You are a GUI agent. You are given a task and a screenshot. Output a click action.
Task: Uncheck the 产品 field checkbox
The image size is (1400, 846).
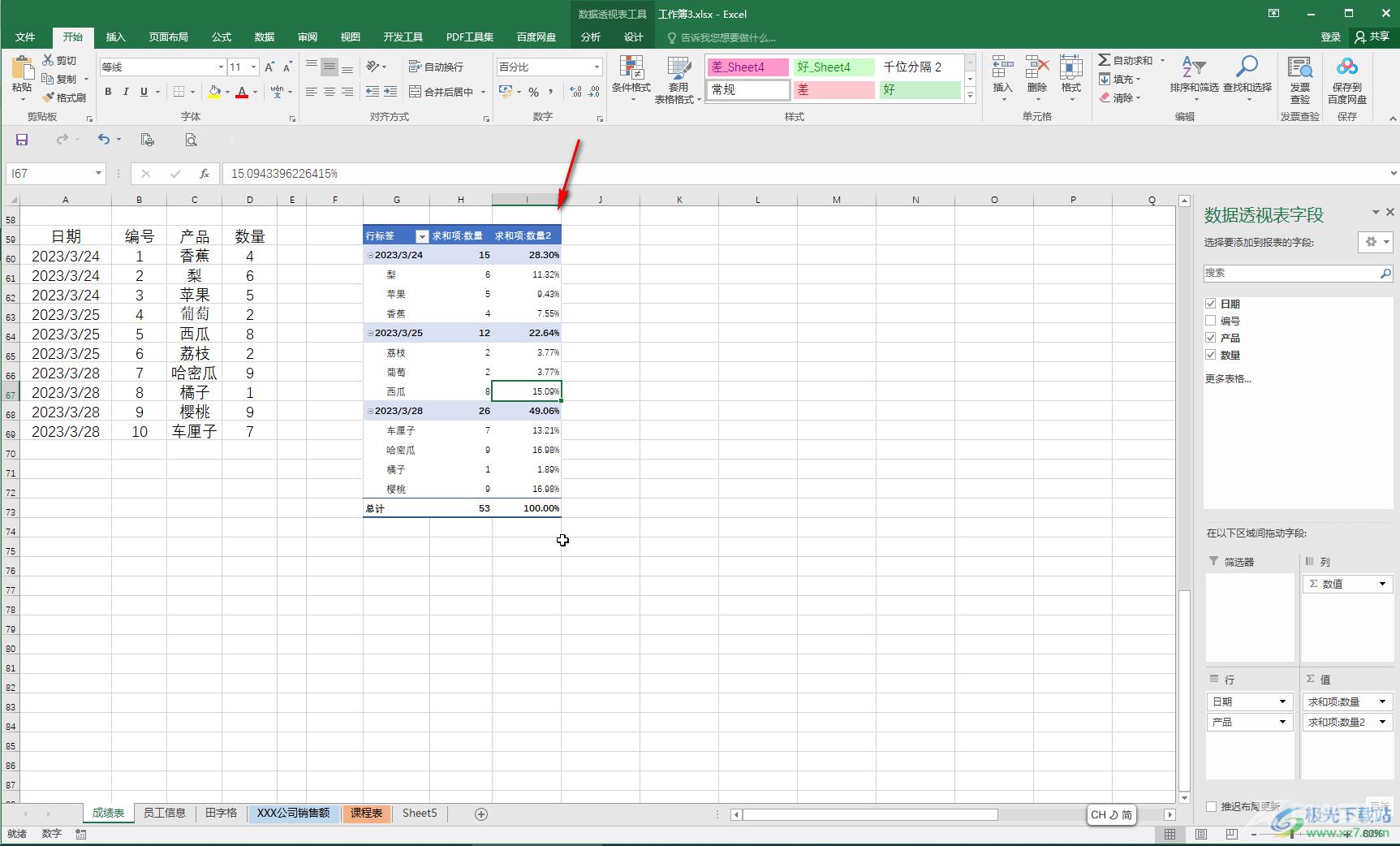tap(1211, 338)
